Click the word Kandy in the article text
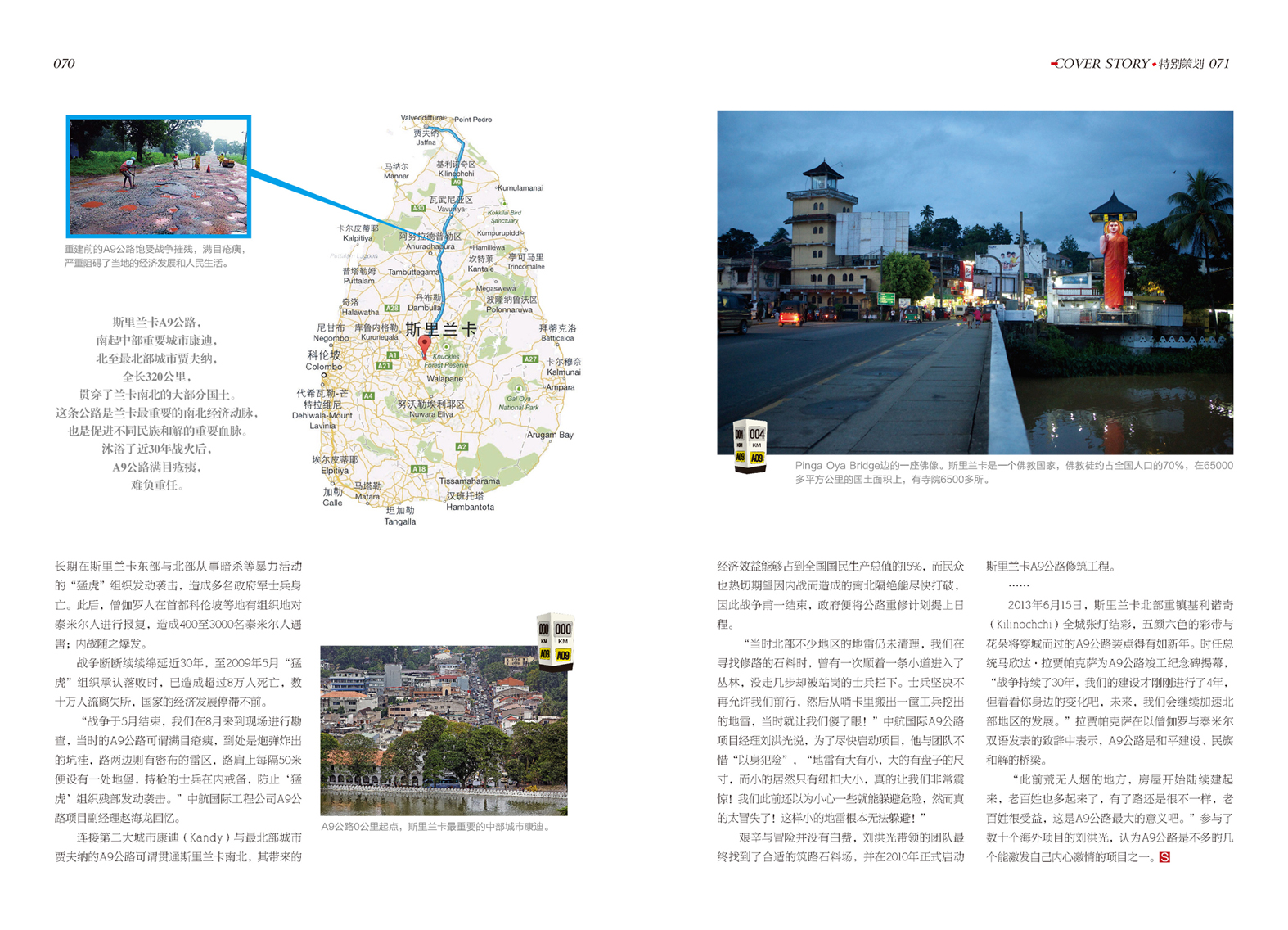This screenshot has width=1288, height=930. (206, 837)
